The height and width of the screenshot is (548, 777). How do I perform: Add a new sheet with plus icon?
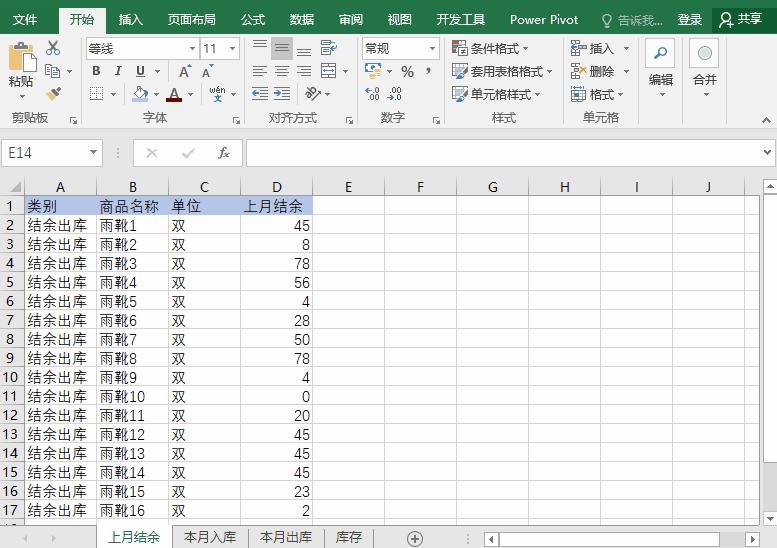(x=415, y=539)
